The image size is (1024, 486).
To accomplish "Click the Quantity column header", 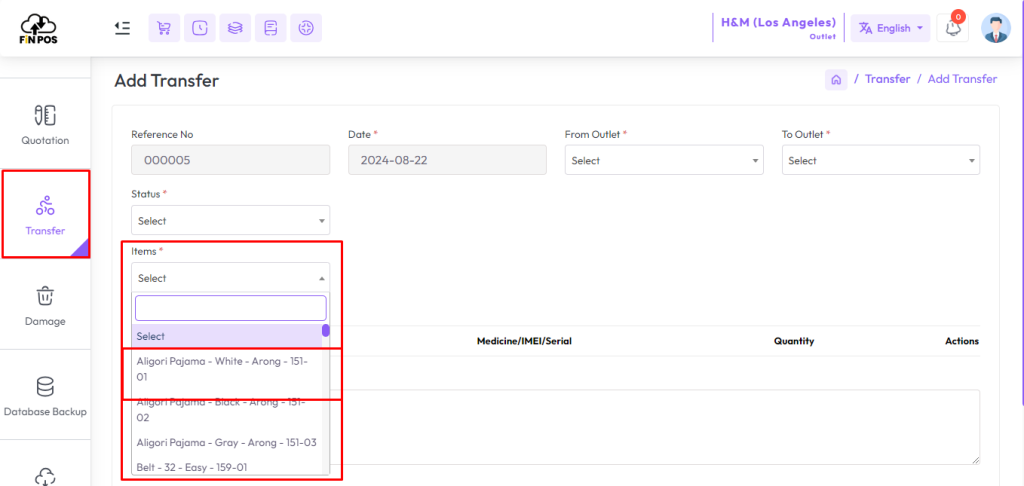I will pos(794,342).
